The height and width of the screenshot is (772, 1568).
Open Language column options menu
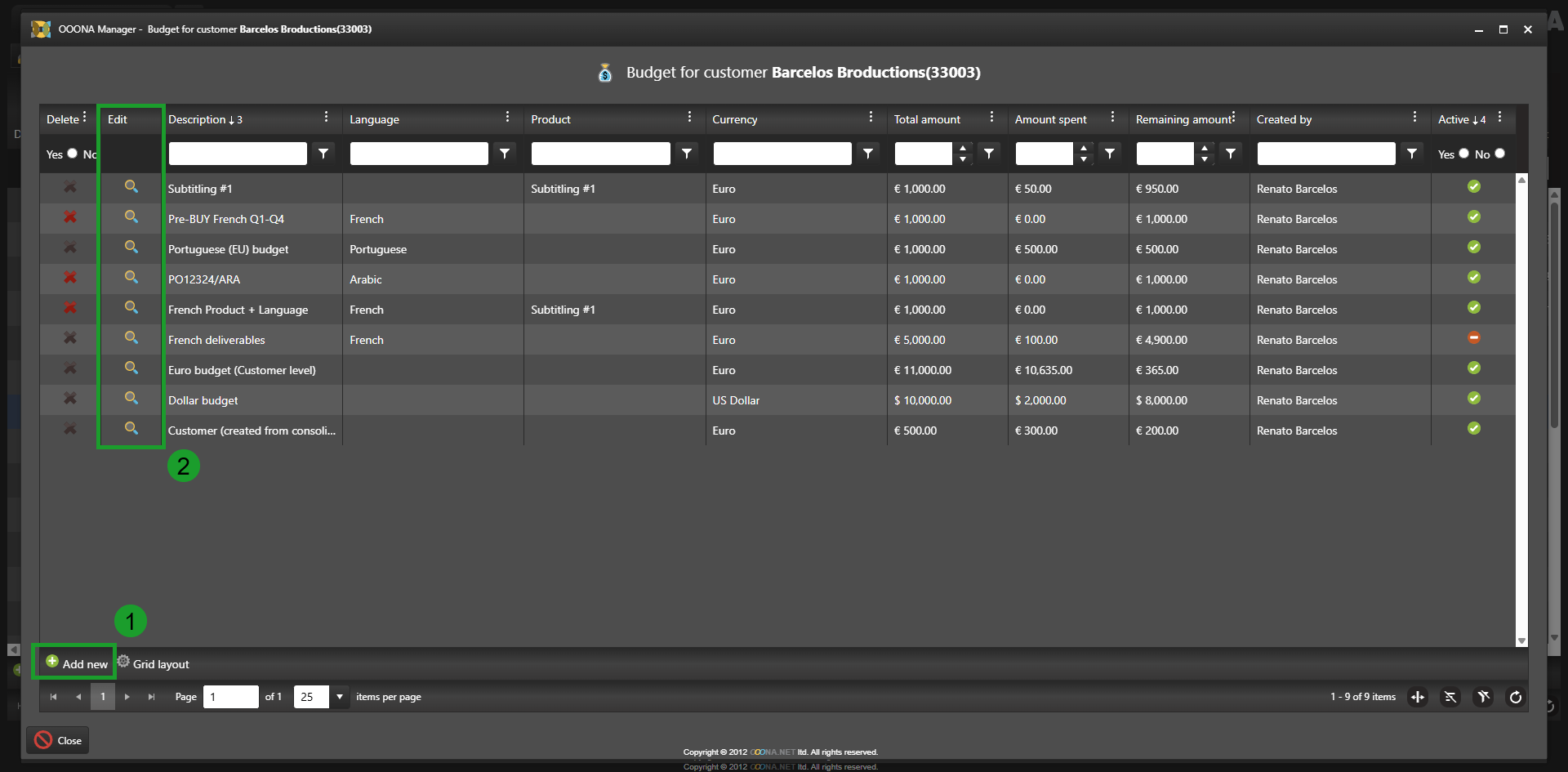coord(507,118)
